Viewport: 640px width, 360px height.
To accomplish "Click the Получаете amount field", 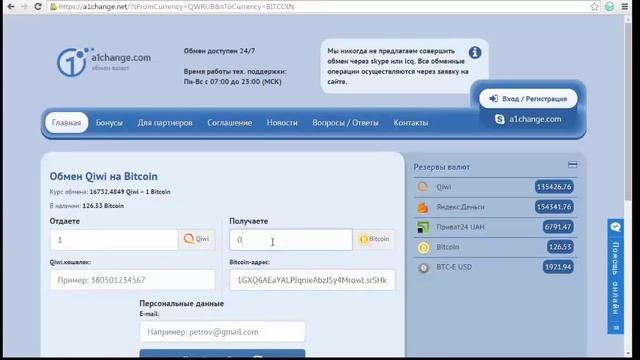I will 291,240.
